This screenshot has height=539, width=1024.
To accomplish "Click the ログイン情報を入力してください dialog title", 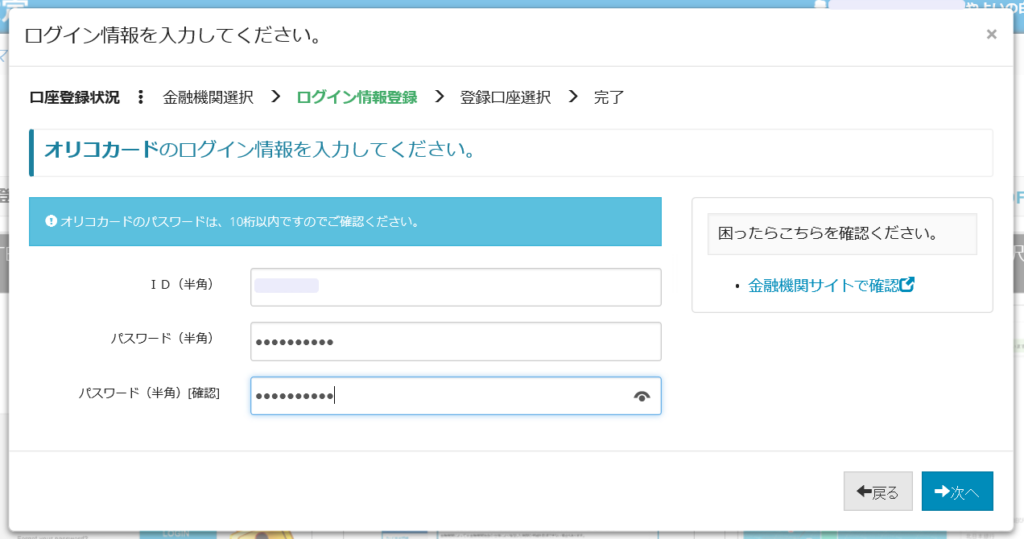I will point(174,35).
